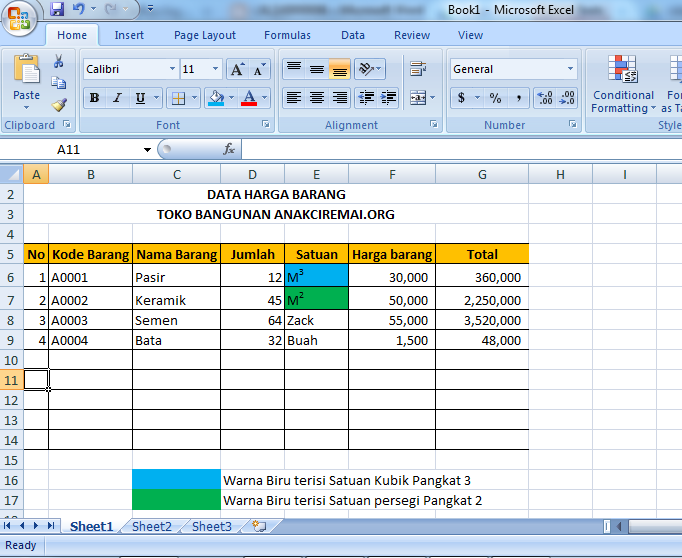682x558 pixels.
Task: Open the Calibri font name dropdown
Action: coord(172,69)
